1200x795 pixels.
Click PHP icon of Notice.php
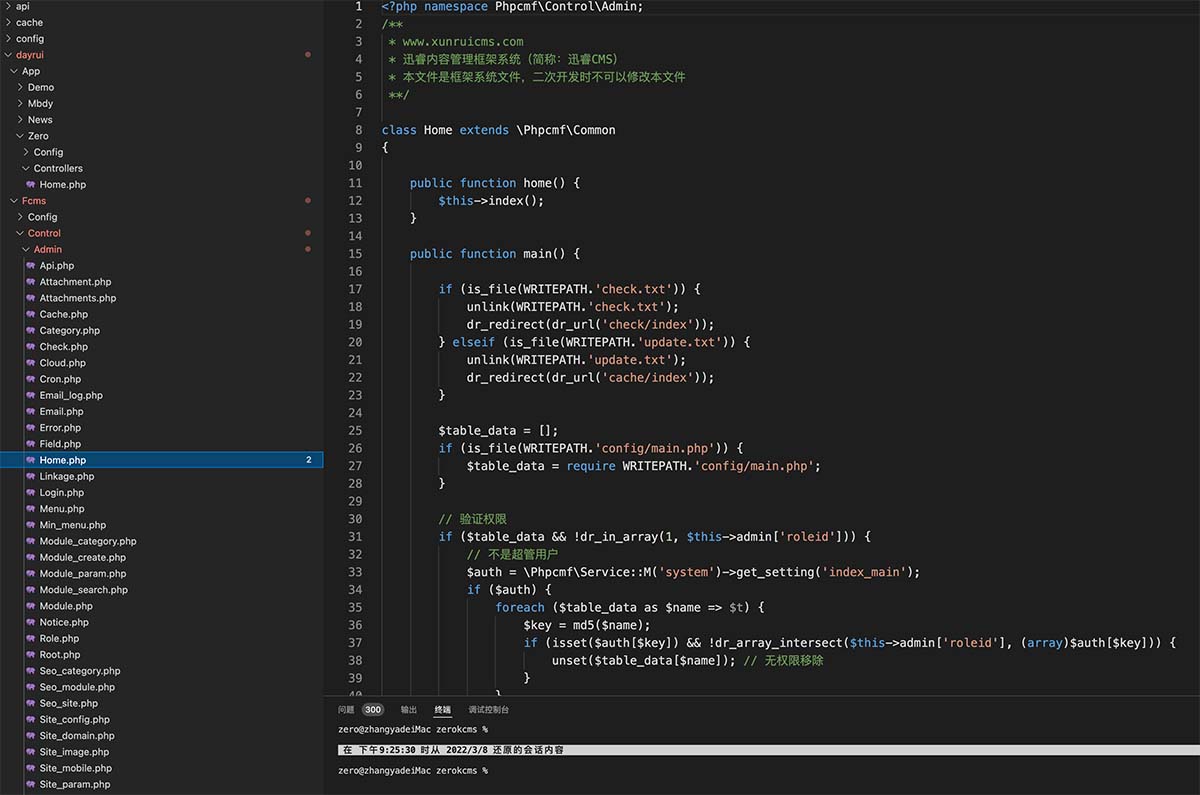[x=31, y=622]
